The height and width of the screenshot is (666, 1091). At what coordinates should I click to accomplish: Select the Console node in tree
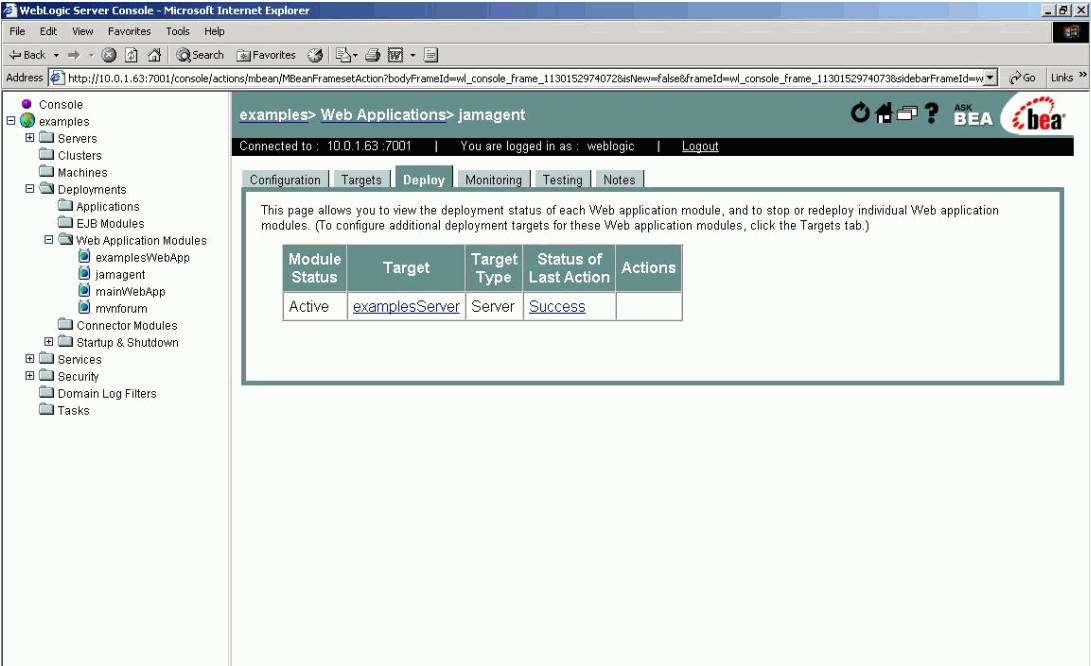(61, 104)
